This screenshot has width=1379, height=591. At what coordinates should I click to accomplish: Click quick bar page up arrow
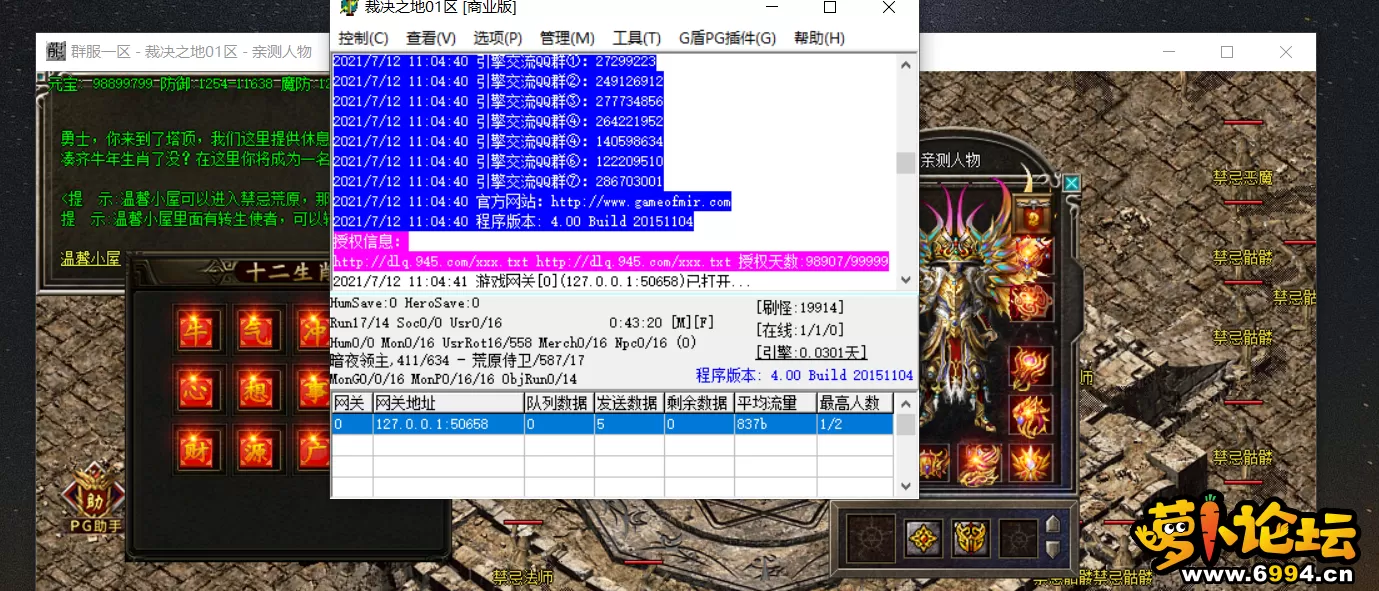coord(1052,524)
